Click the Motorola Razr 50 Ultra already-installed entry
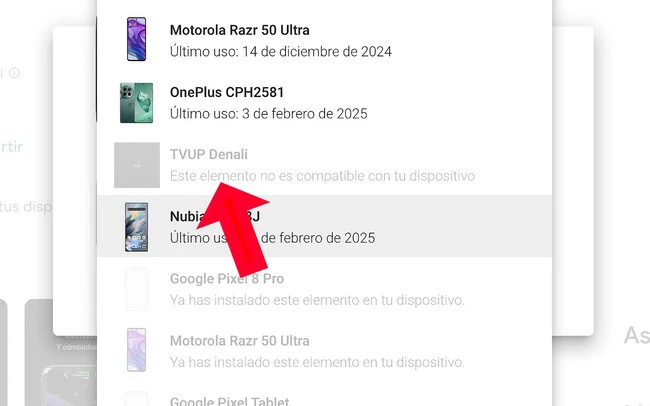The height and width of the screenshot is (406, 650). click(x=324, y=351)
